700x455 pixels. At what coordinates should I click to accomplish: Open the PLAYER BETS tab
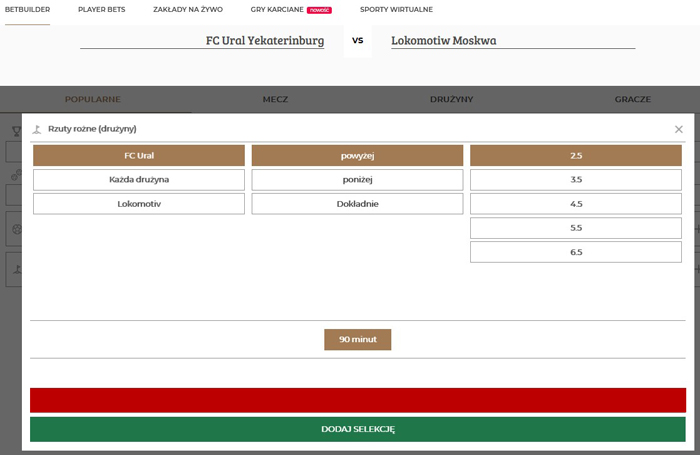101,9
